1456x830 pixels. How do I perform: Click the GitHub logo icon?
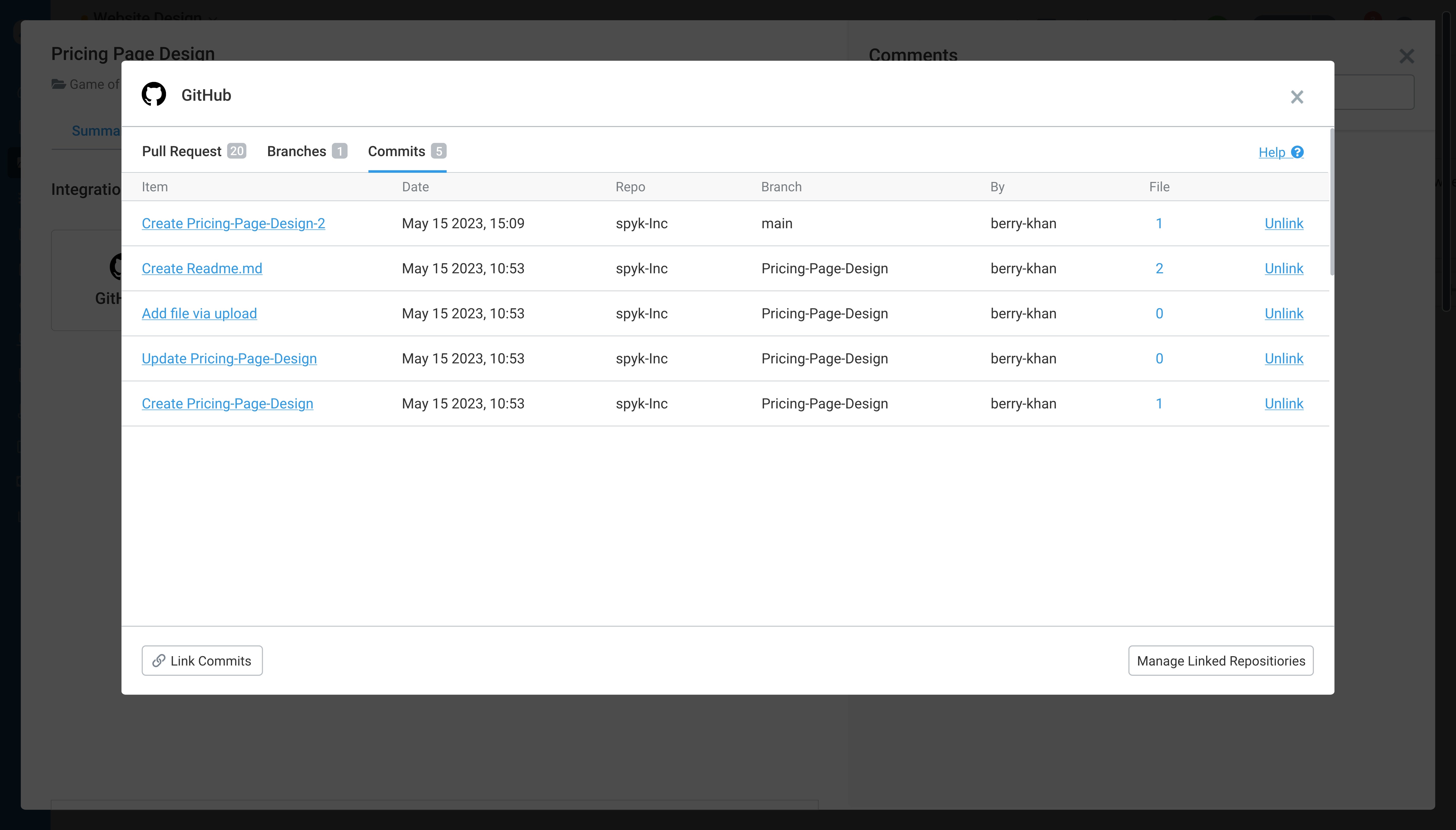pyautogui.click(x=154, y=95)
